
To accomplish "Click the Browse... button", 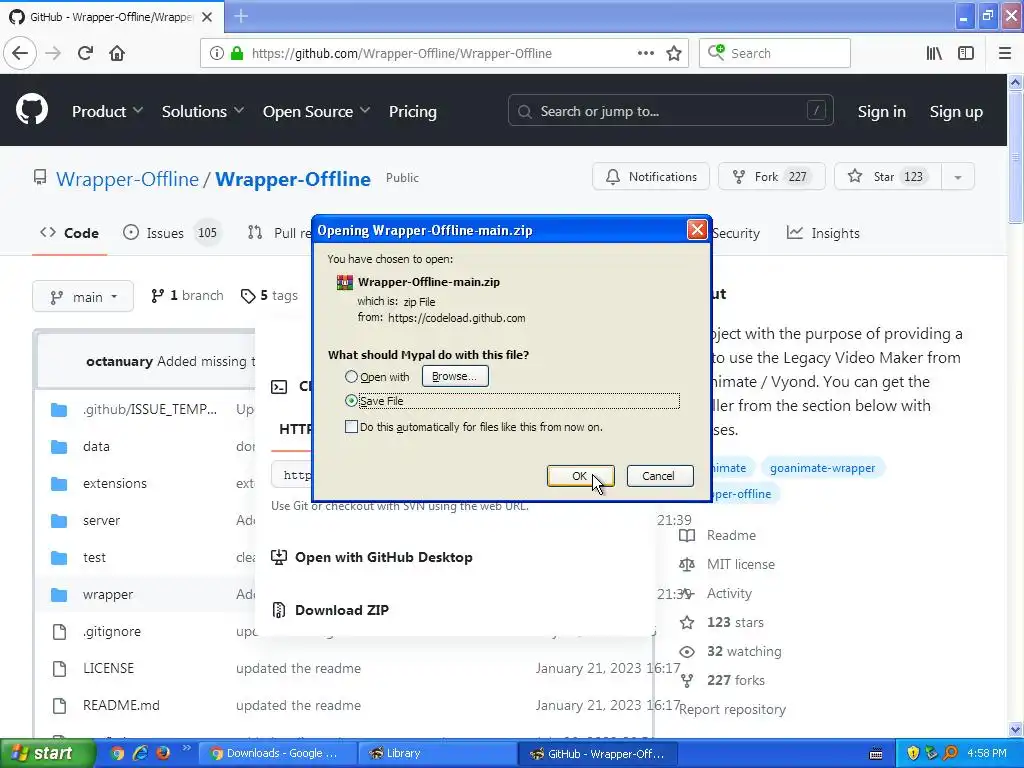I will [455, 376].
